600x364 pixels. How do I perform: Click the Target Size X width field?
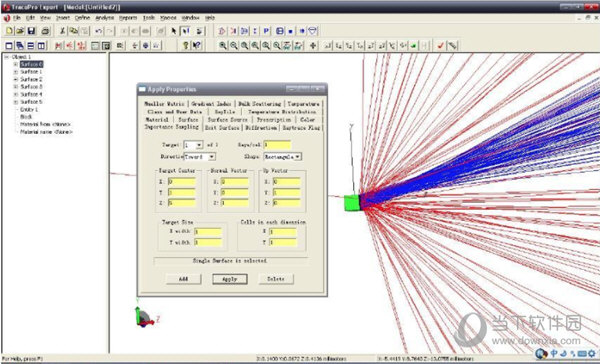[208, 232]
